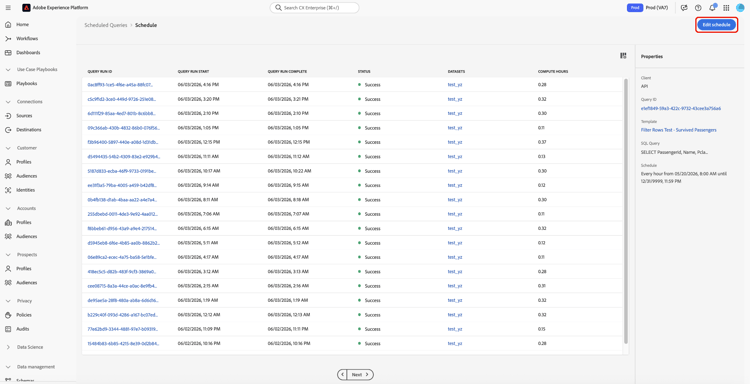The width and height of the screenshot is (750, 384).
Task: Collapse the Accounts section
Action: [x=8, y=208]
